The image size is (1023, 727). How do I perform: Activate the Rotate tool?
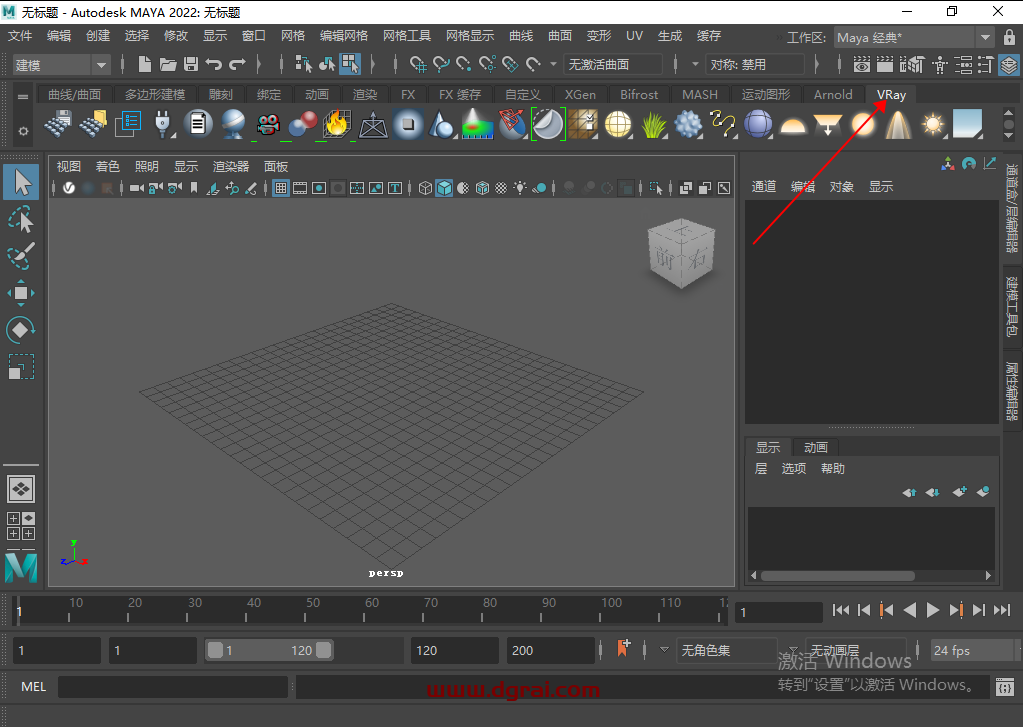coord(21,329)
